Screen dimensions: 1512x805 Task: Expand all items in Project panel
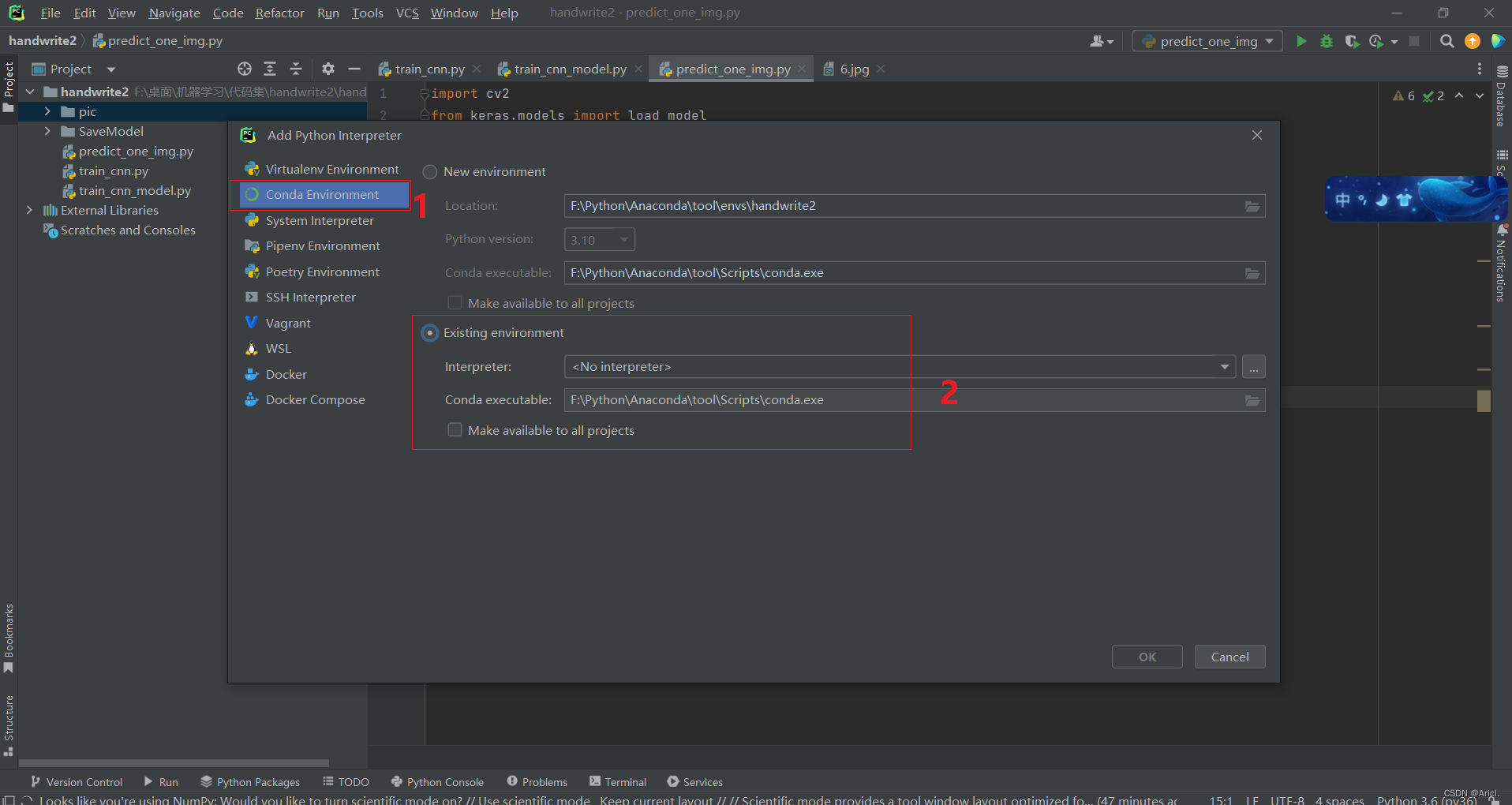coord(270,69)
